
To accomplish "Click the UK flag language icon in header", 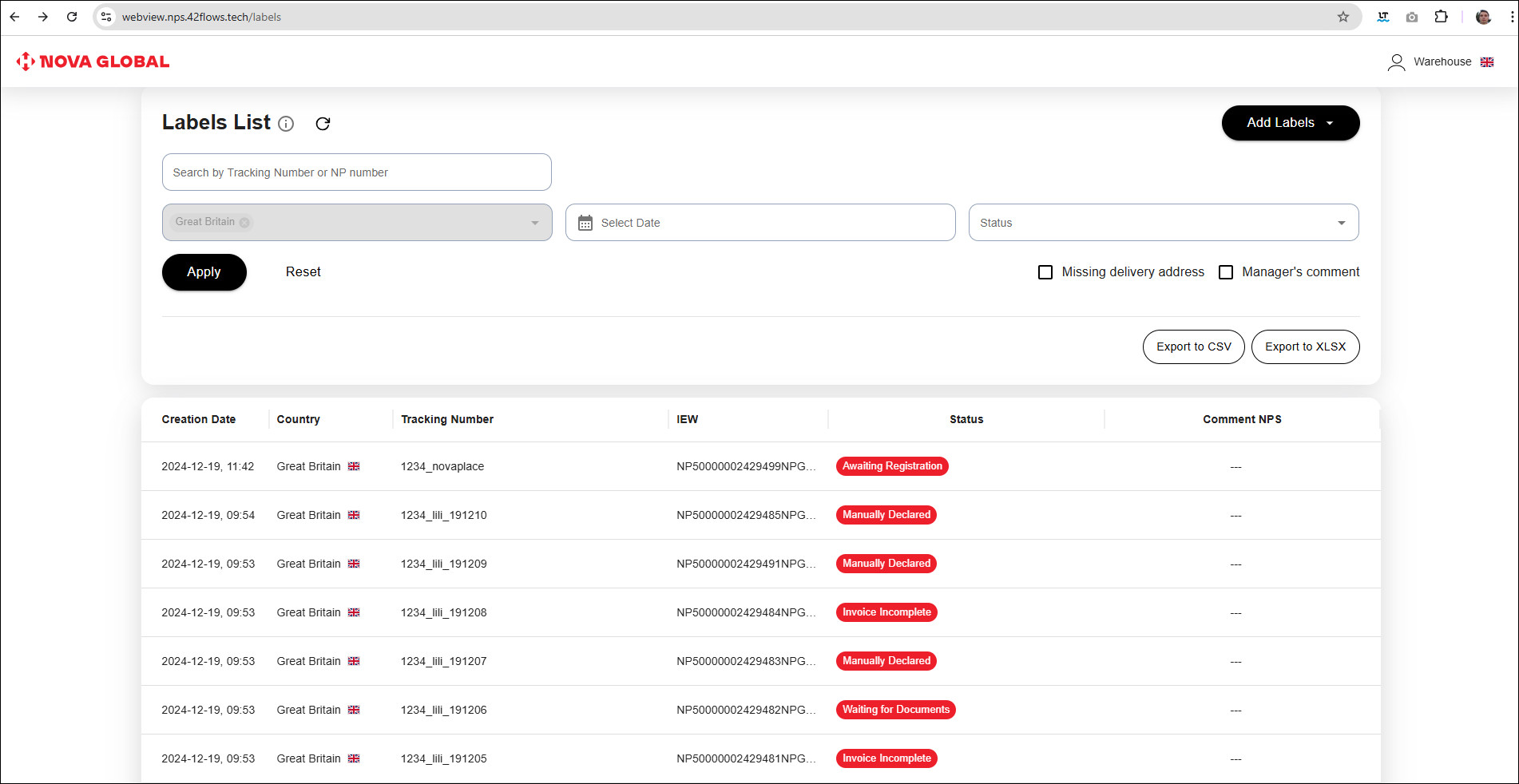I will click(1487, 62).
